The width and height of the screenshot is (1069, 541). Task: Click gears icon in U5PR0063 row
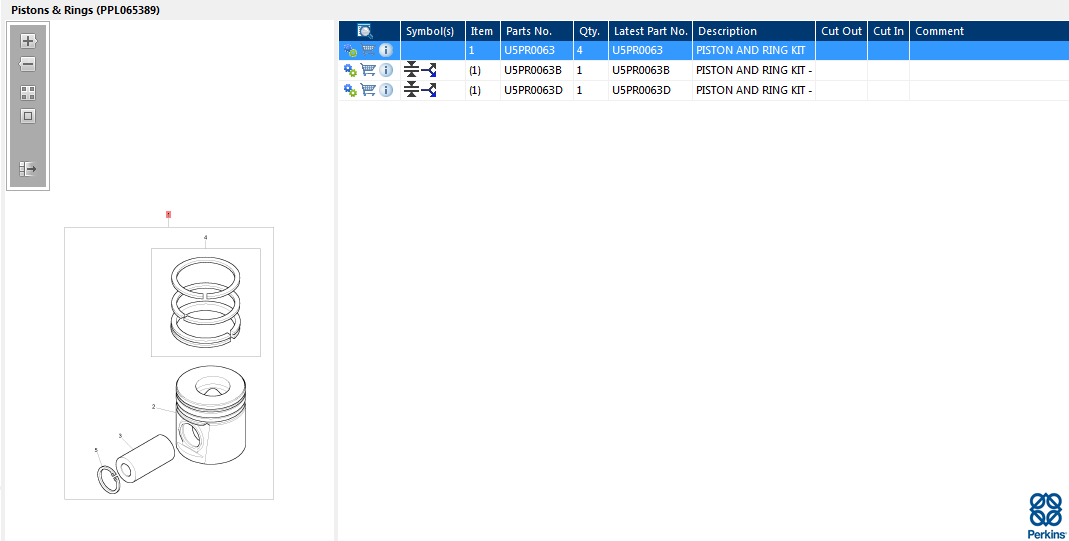click(x=350, y=50)
